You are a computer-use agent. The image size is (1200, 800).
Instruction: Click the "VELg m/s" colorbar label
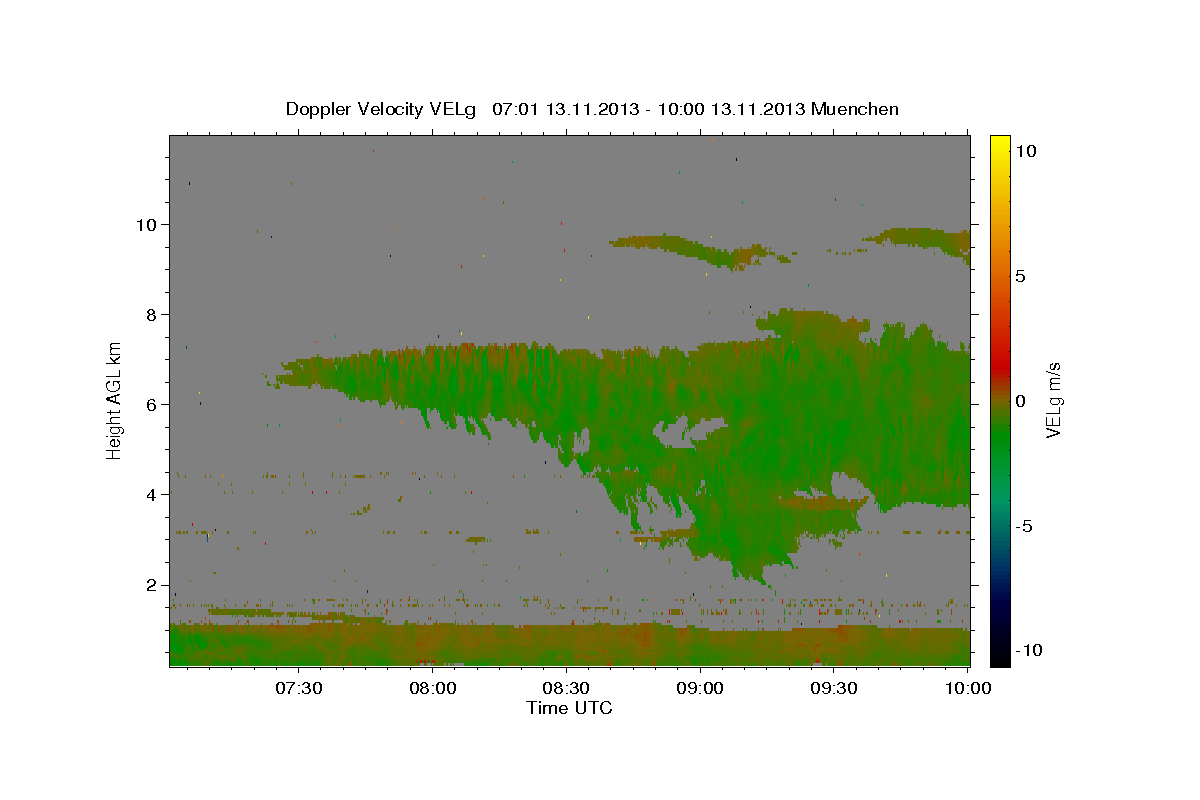click(1053, 398)
